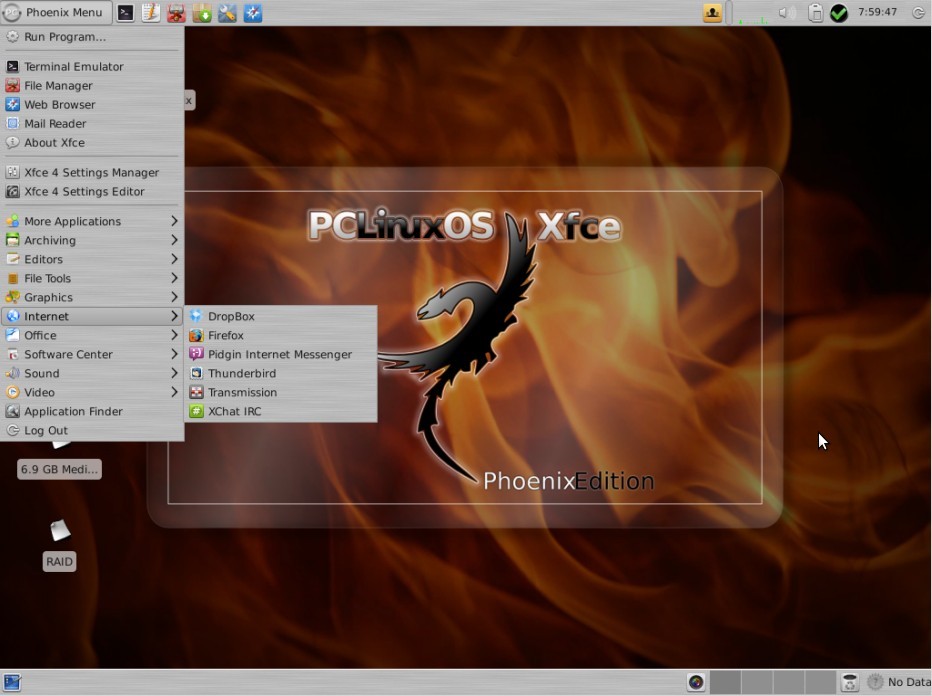The width and height of the screenshot is (932, 696).
Task: Click the RAID desktop label
Action: point(59,562)
